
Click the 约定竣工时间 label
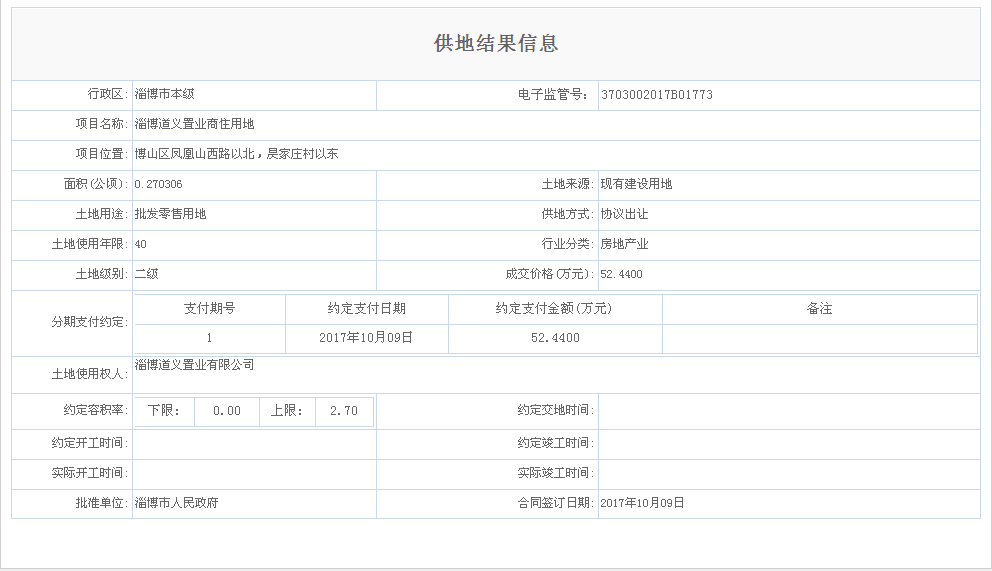point(555,443)
